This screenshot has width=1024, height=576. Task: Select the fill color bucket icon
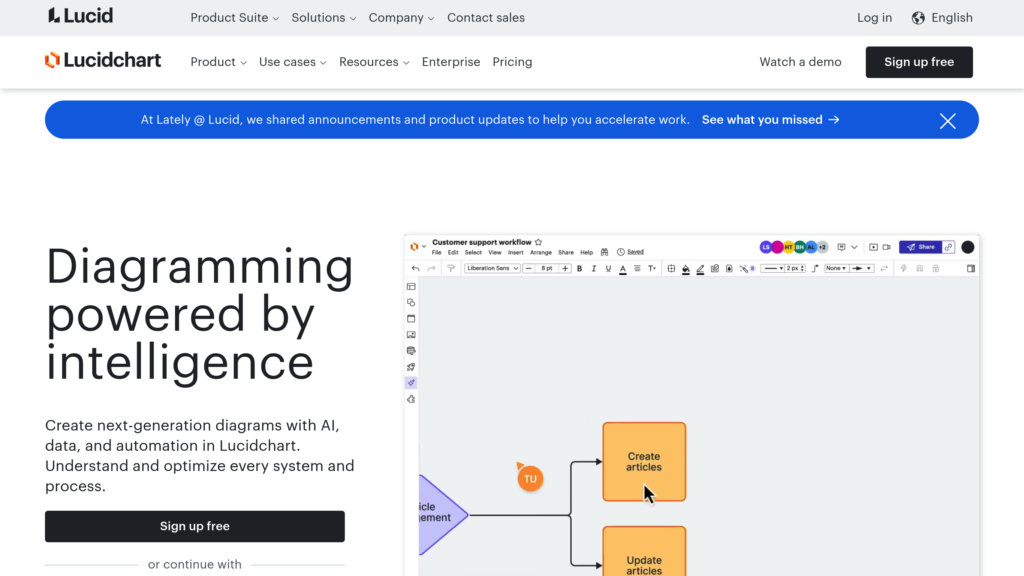click(x=684, y=268)
